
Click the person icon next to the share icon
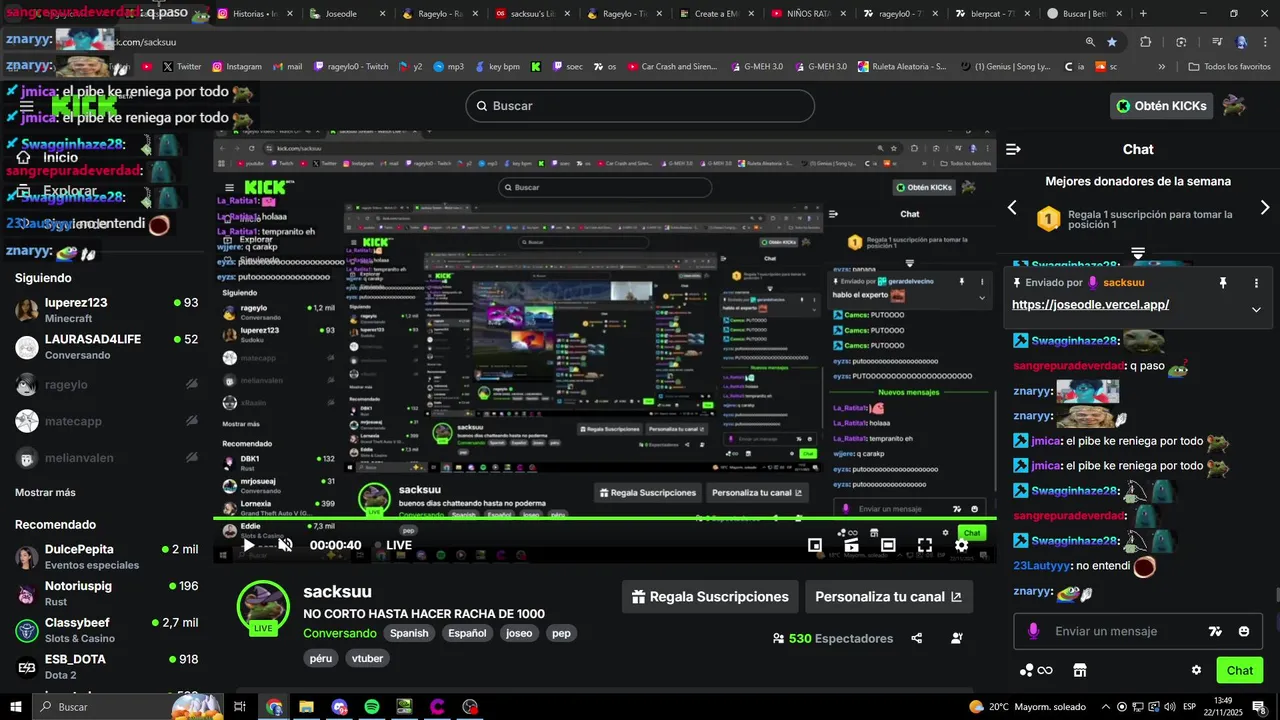pos(957,638)
